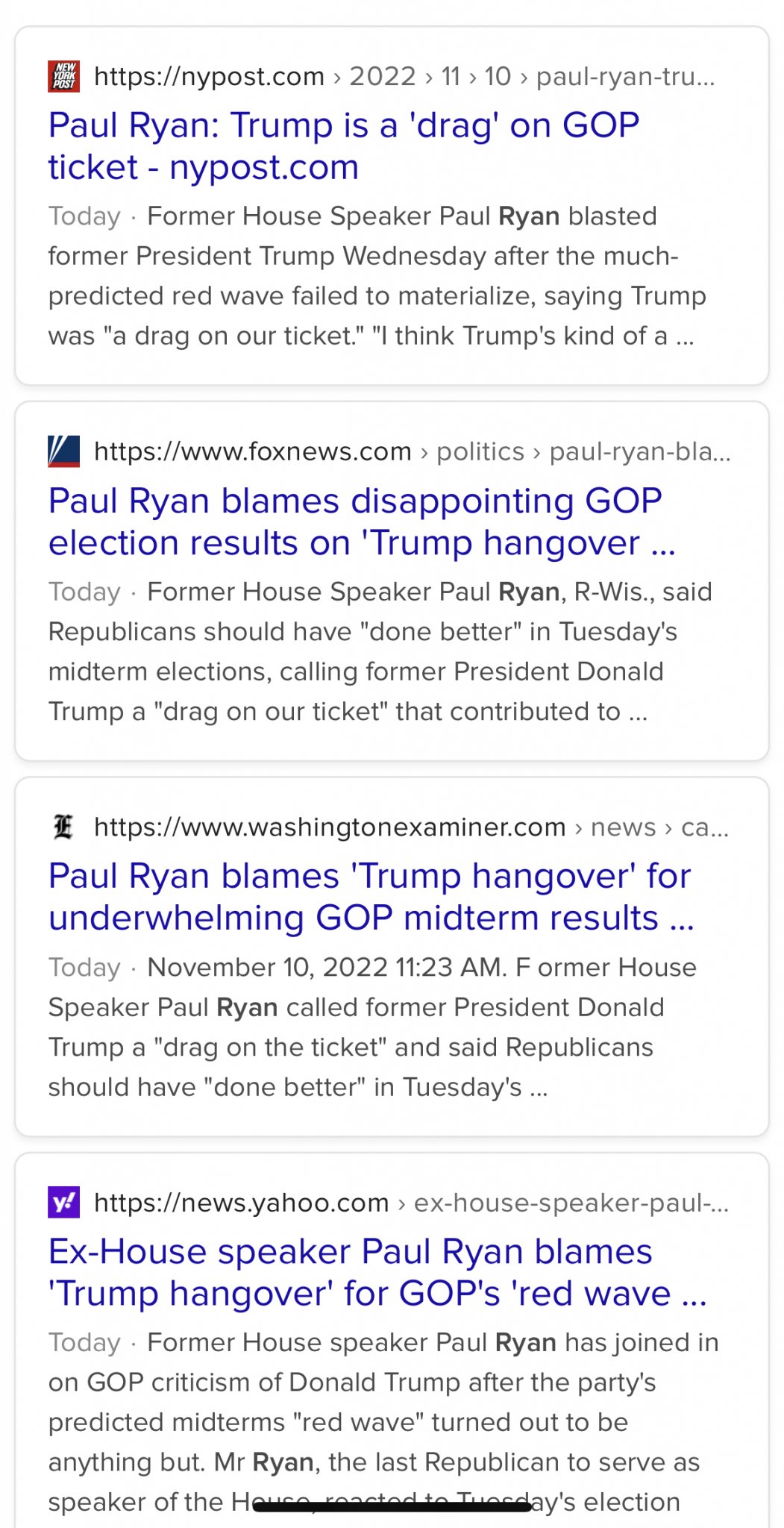This screenshot has width=784, height=1528.
Task: Click the New York Post favicon
Action: click(x=64, y=76)
